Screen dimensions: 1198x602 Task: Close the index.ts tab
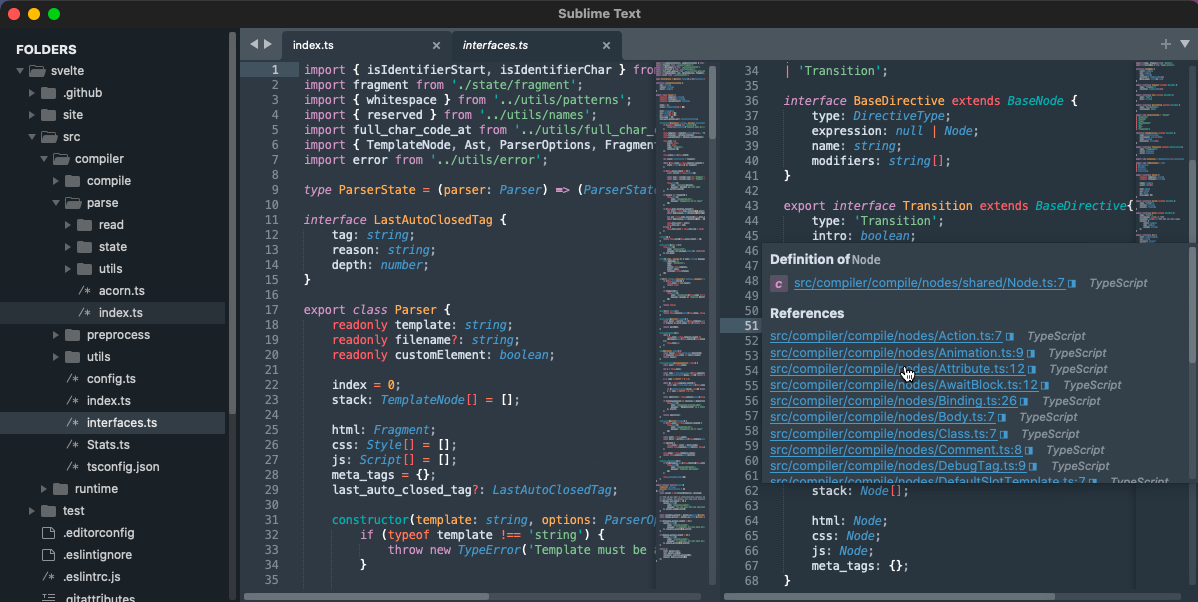pyautogui.click(x=436, y=46)
